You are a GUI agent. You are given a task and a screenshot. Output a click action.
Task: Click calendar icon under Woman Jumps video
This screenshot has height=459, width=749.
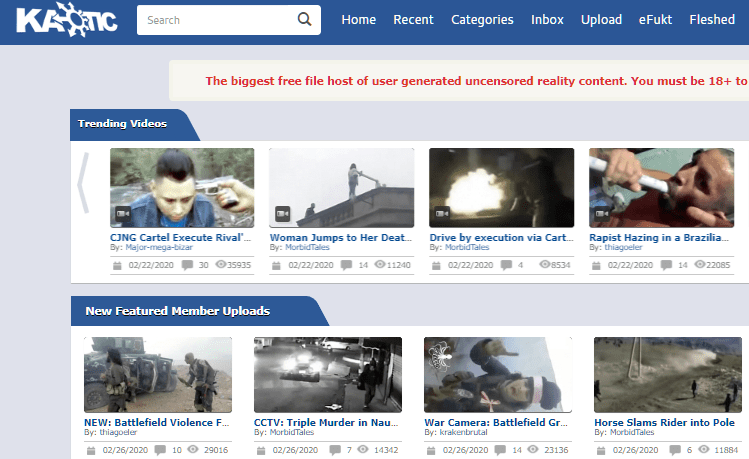(x=276, y=265)
